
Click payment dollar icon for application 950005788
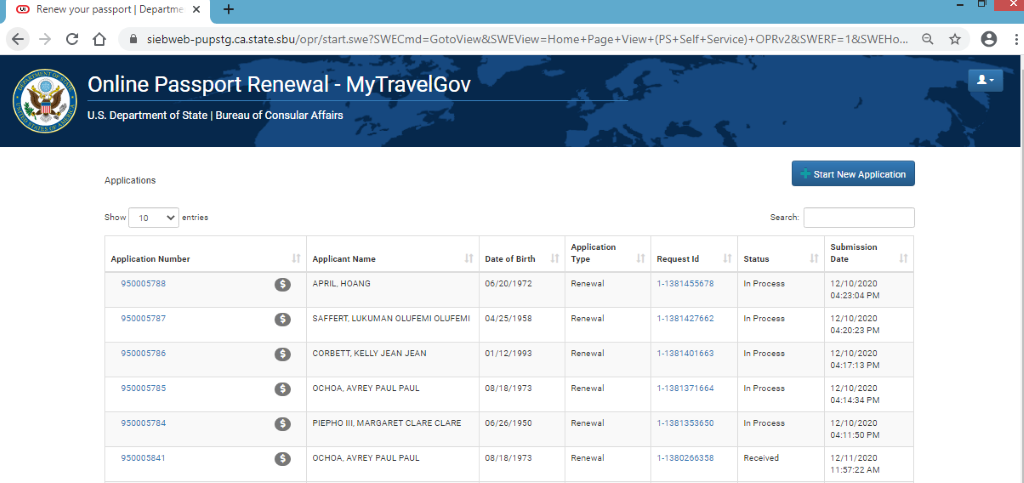[x=283, y=284]
